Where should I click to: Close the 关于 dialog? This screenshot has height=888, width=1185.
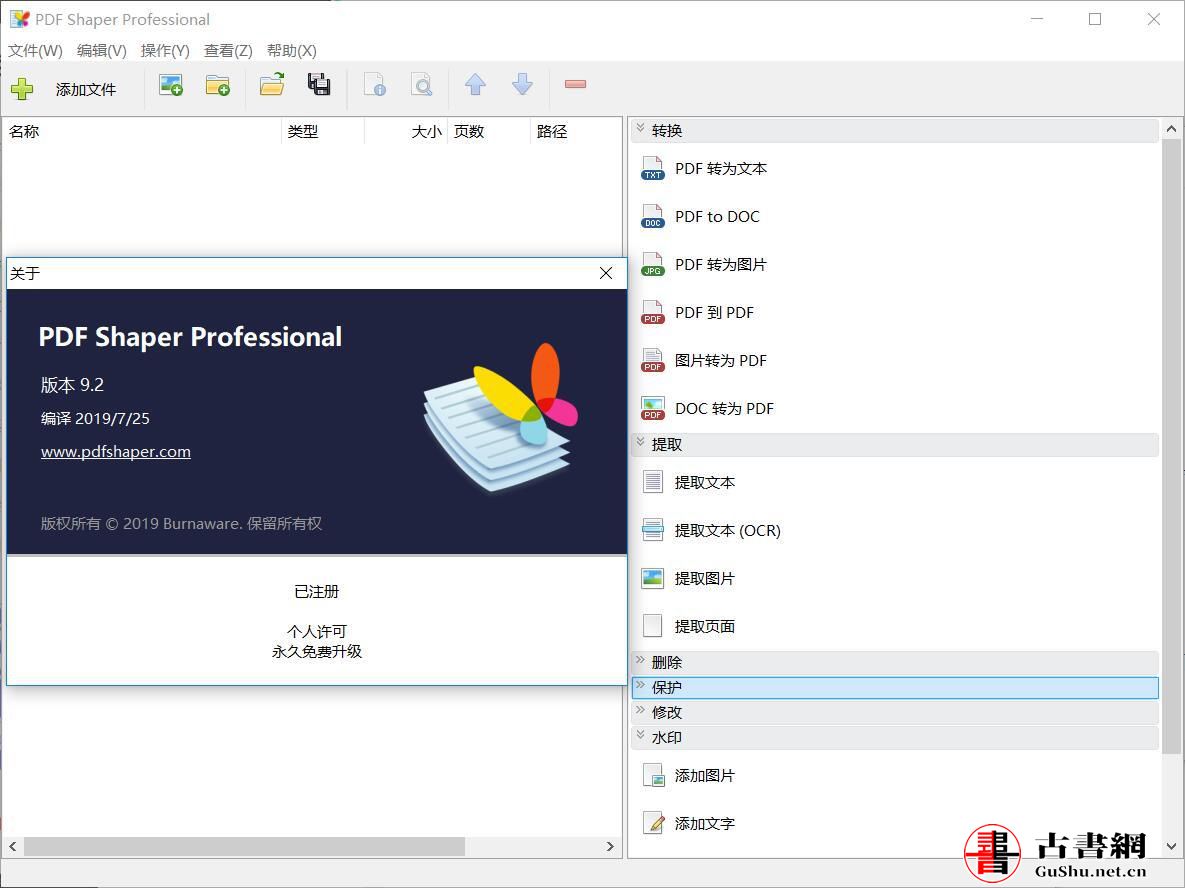[606, 273]
